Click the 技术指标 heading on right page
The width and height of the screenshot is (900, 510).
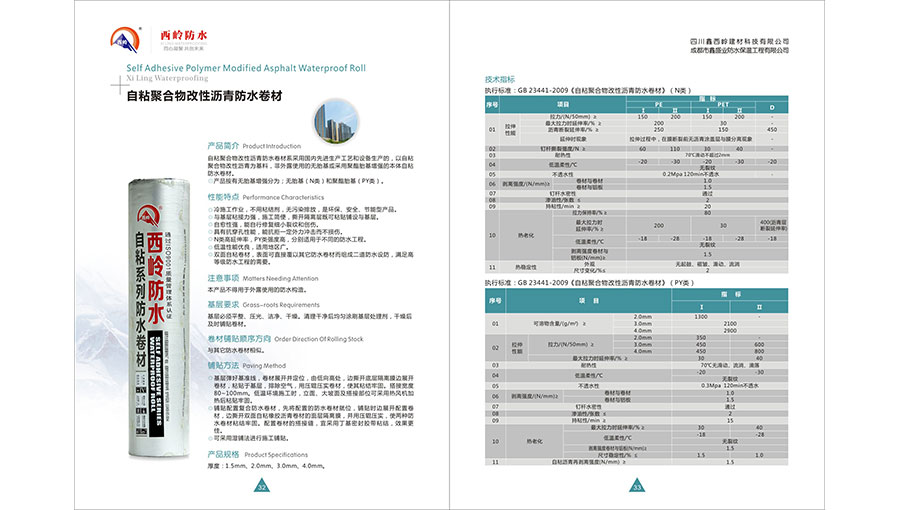click(500, 79)
